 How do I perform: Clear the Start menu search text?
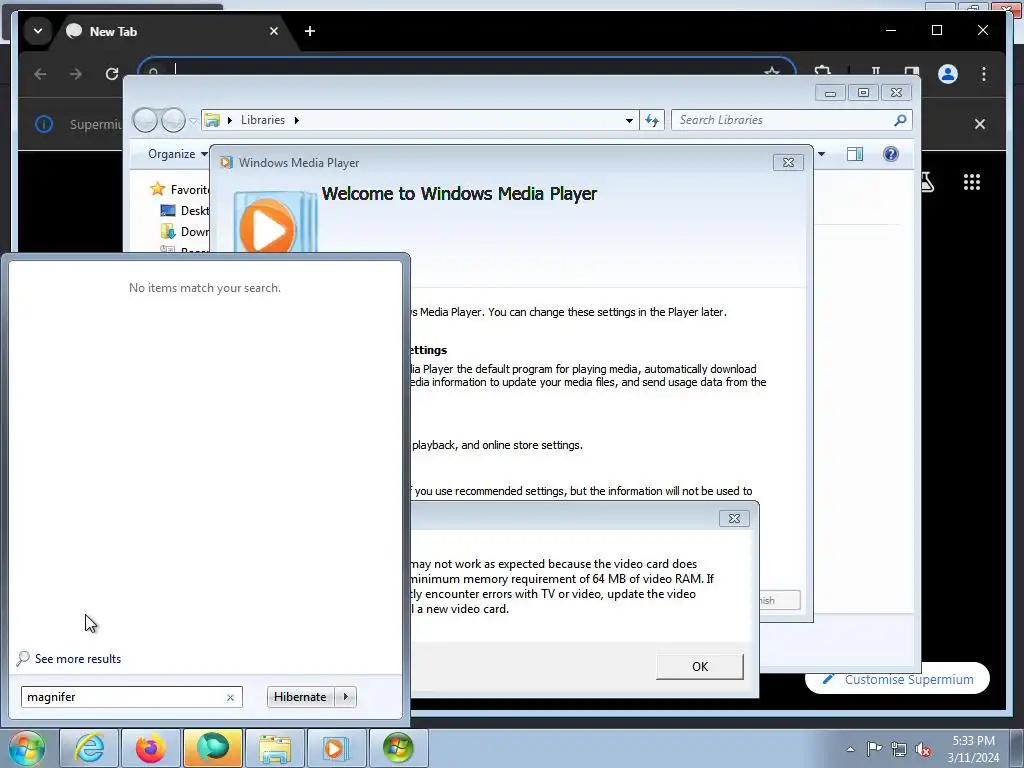click(230, 697)
